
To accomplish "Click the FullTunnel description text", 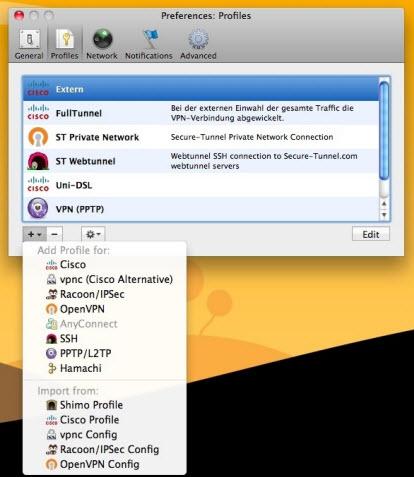I will tap(262, 113).
